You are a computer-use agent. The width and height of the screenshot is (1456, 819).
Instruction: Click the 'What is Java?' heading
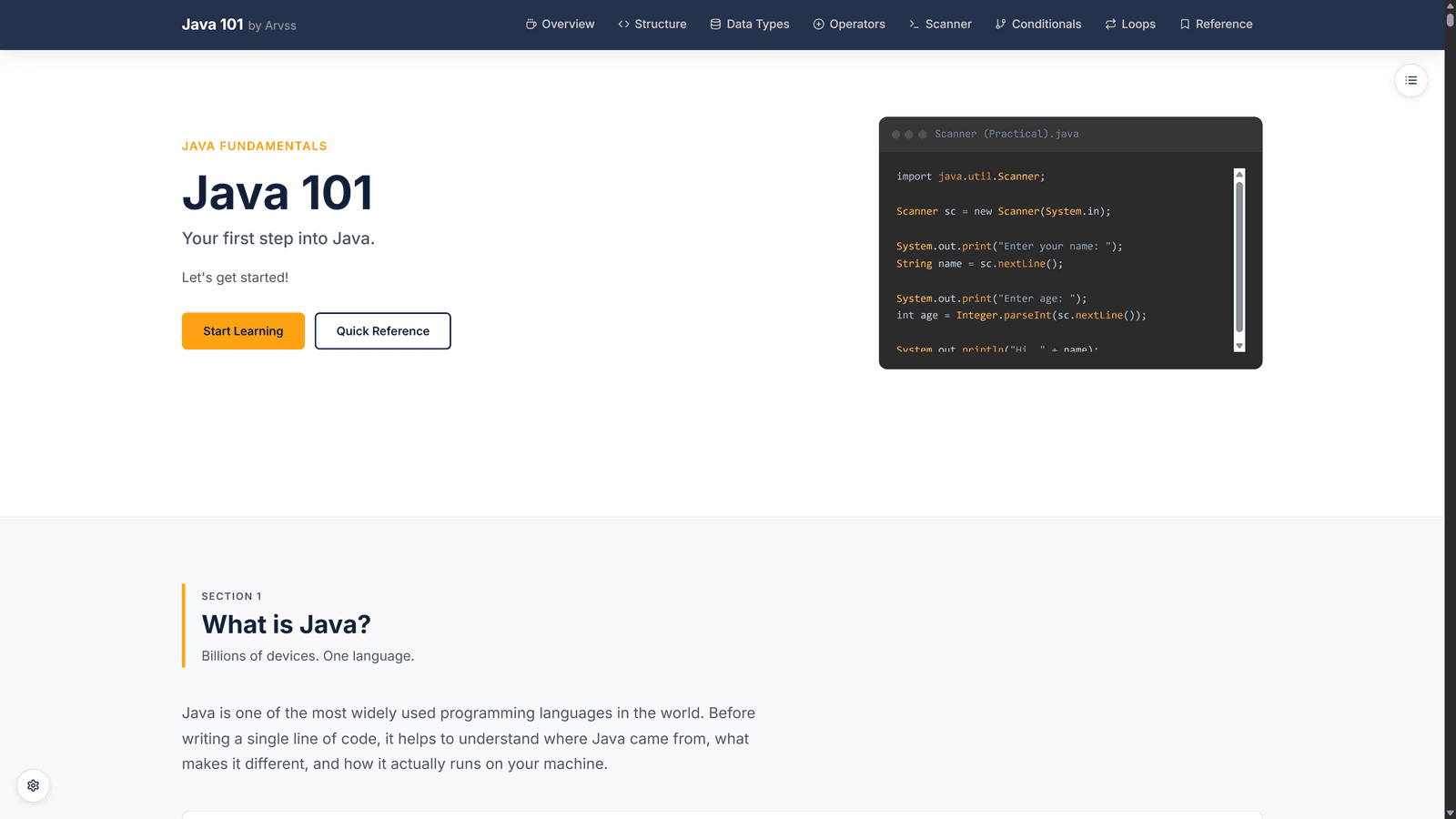(286, 624)
